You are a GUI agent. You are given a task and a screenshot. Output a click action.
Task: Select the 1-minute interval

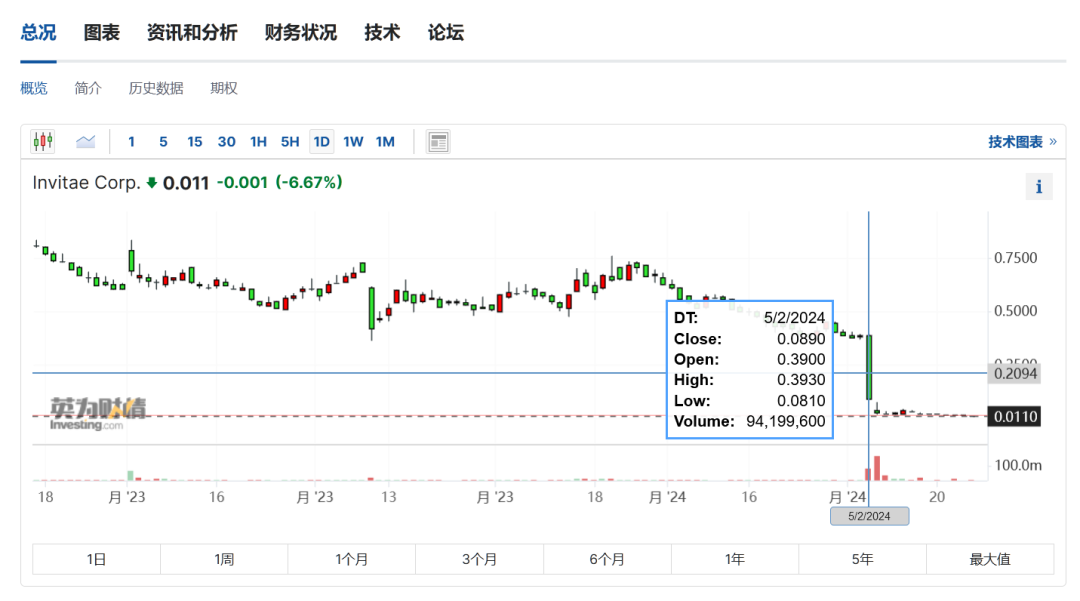[x=131, y=141]
